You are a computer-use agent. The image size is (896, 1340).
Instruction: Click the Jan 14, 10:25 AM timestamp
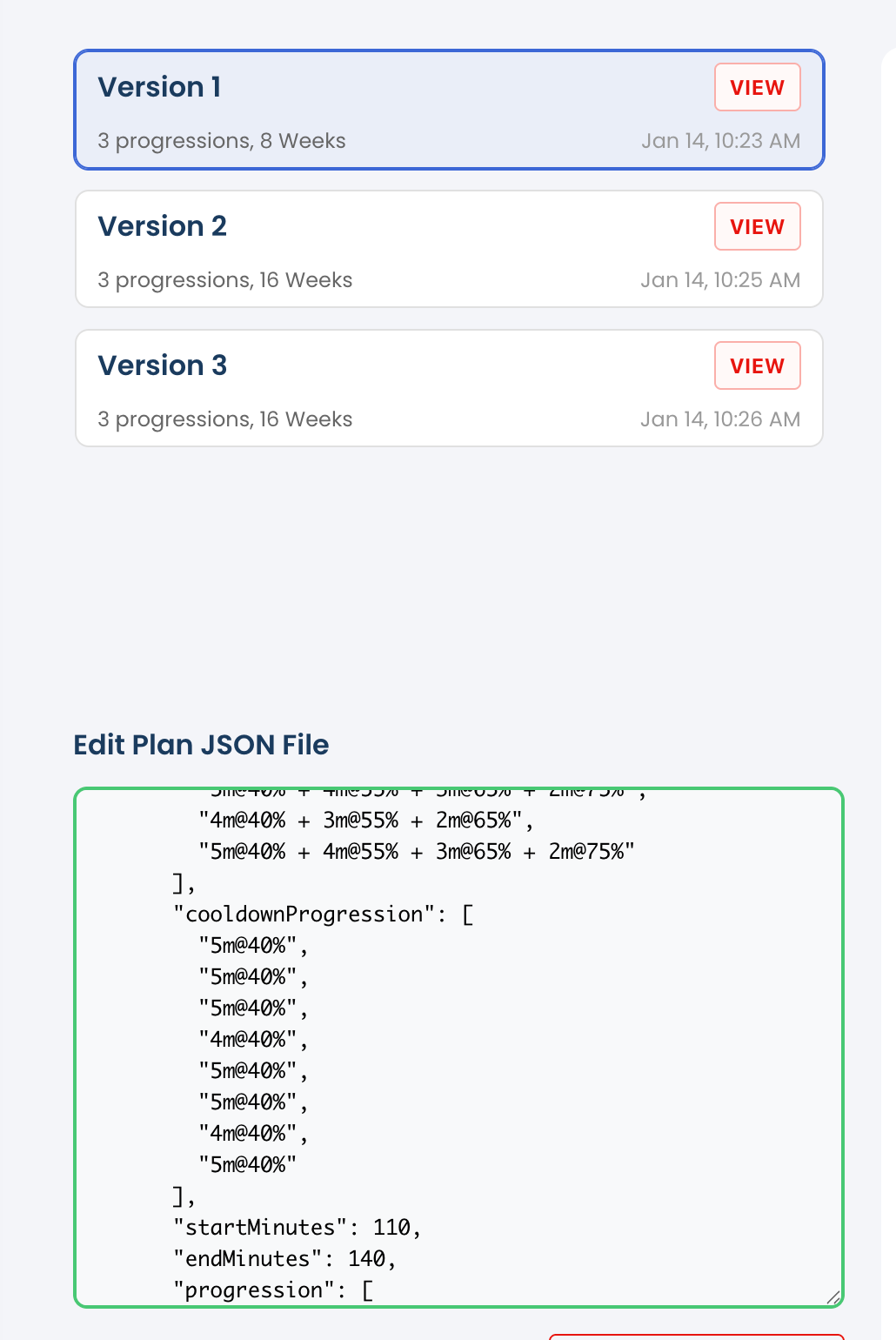click(720, 280)
